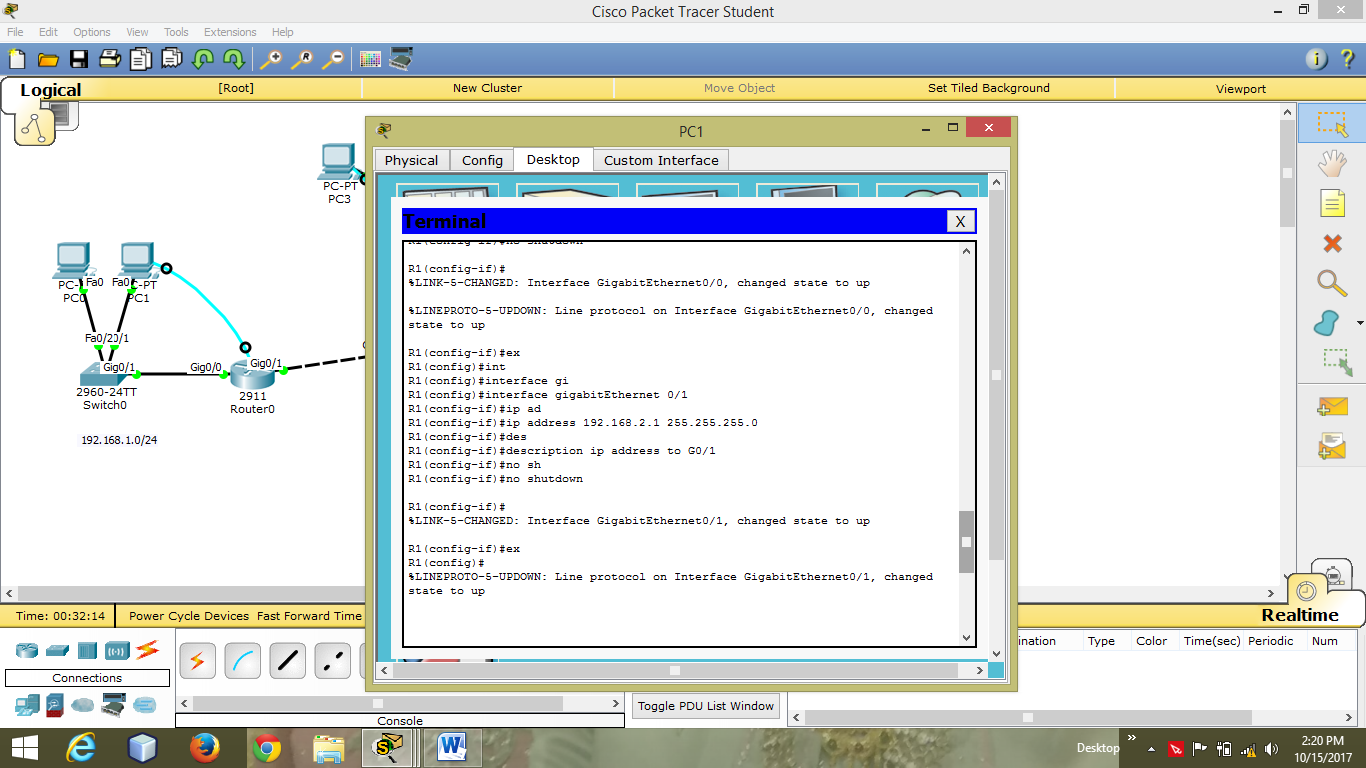Open Firefox from the taskbar
1366x768 pixels.
click(205, 747)
